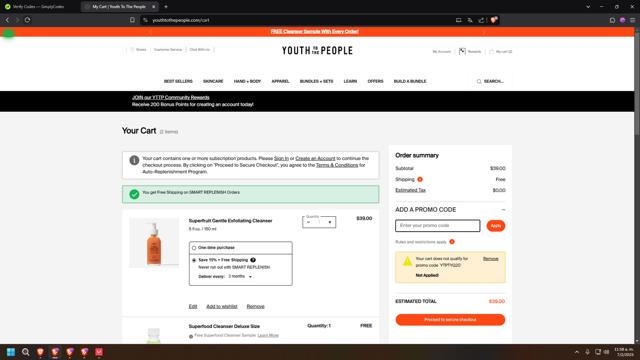Click the website address in the URL bar

tap(181, 20)
